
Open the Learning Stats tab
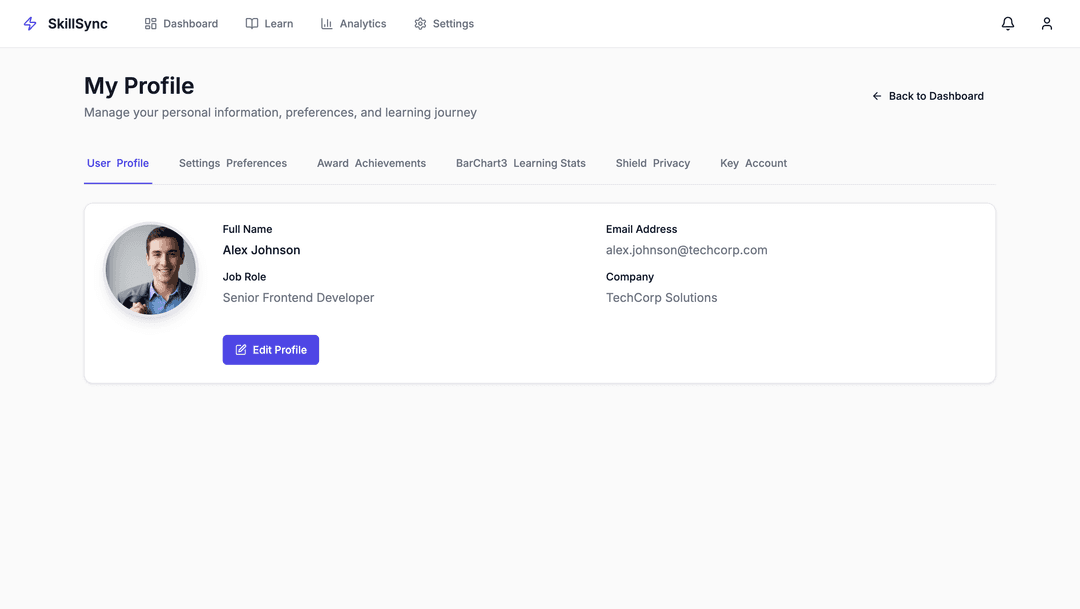pyautogui.click(x=521, y=163)
